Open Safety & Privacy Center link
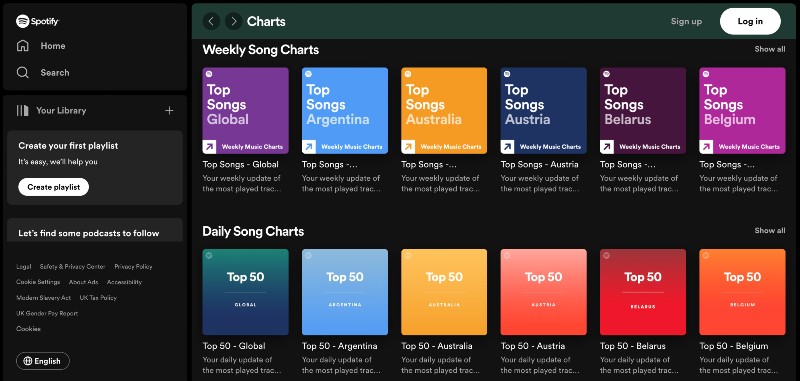The width and height of the screenshot is (800, 381). point(72,266)
